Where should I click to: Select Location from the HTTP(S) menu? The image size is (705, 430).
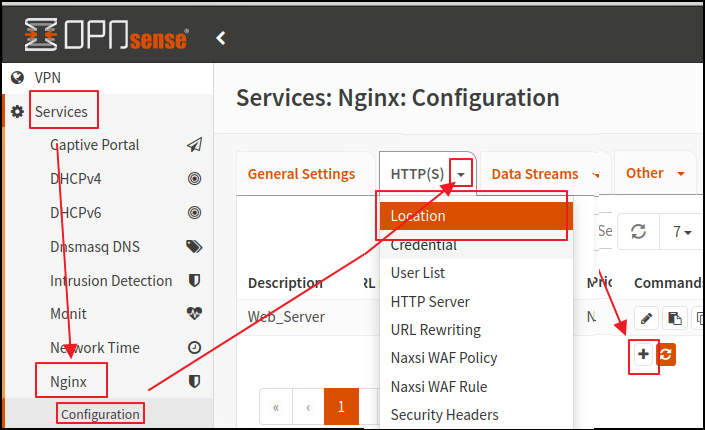coord(476,216)
